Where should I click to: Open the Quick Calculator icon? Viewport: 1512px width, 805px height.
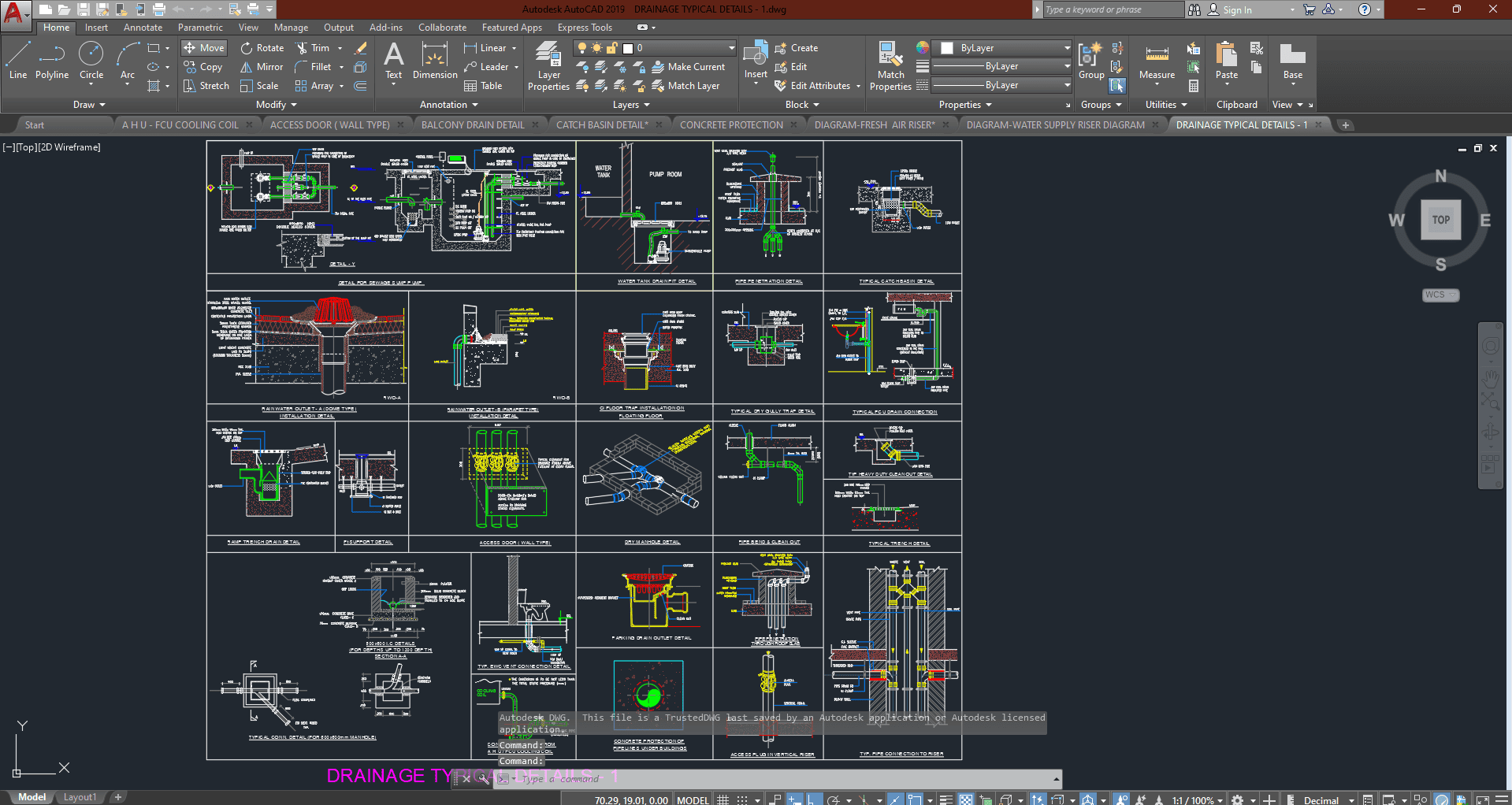1194,86
